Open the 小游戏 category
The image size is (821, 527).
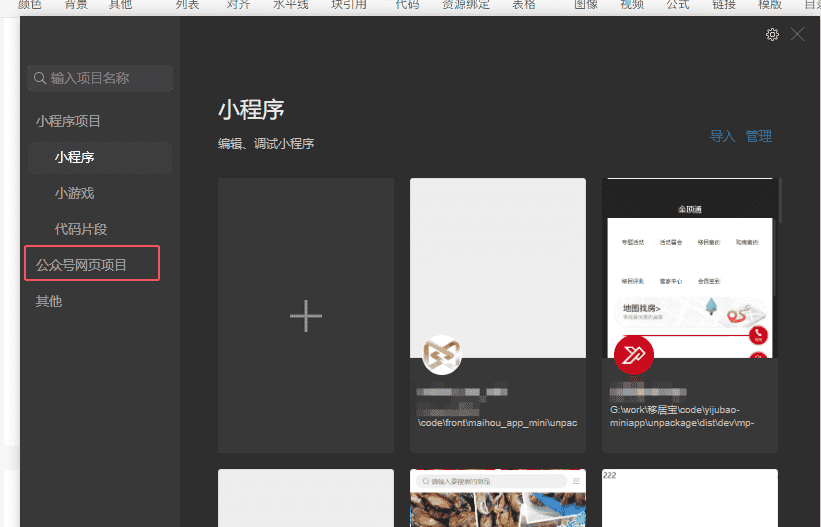coord(74,193)
